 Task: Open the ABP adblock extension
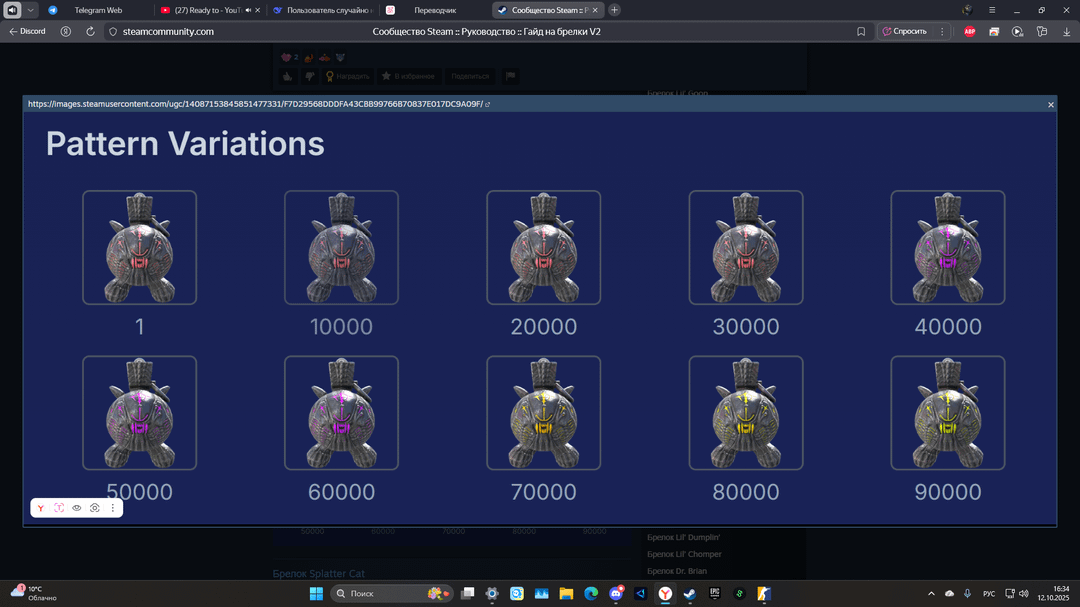pos(970,32)
